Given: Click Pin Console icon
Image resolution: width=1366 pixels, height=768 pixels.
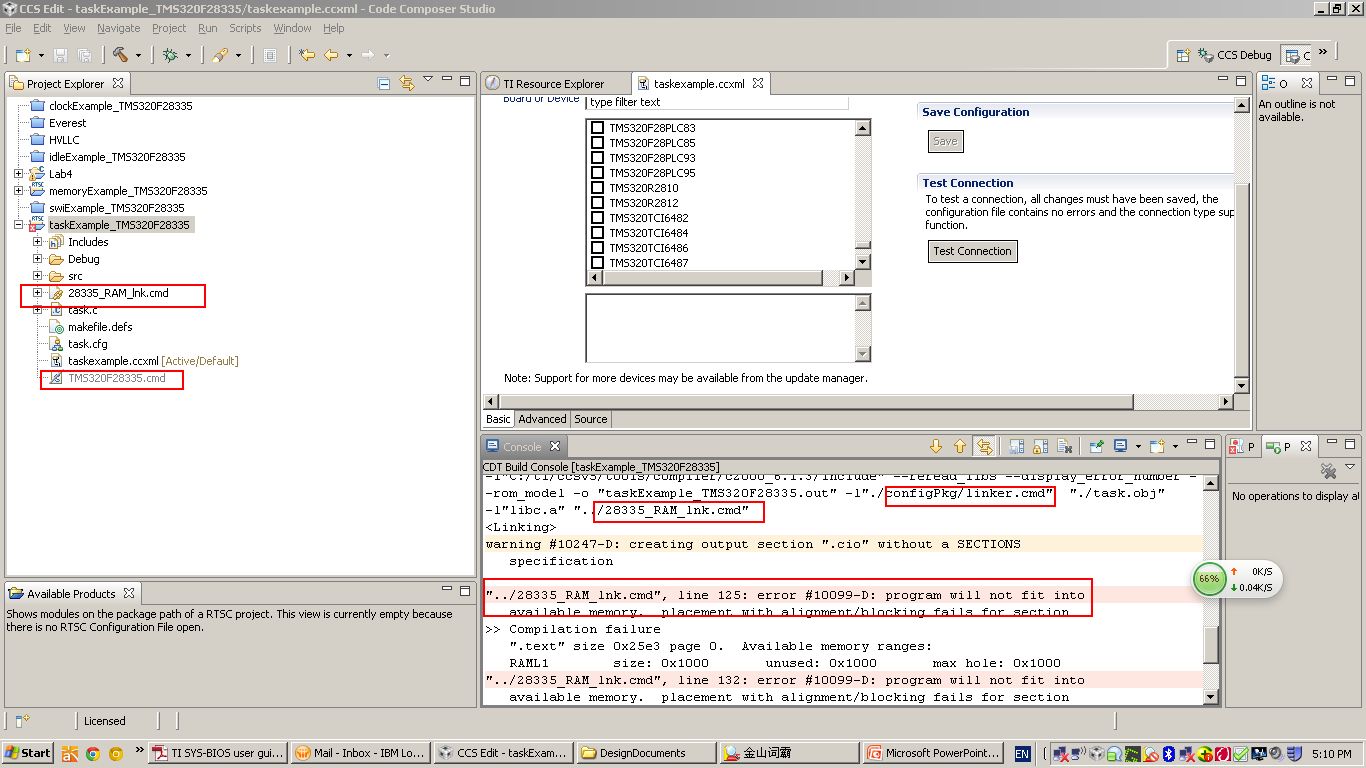Looking at the screenshot, I should (1096, 446).
